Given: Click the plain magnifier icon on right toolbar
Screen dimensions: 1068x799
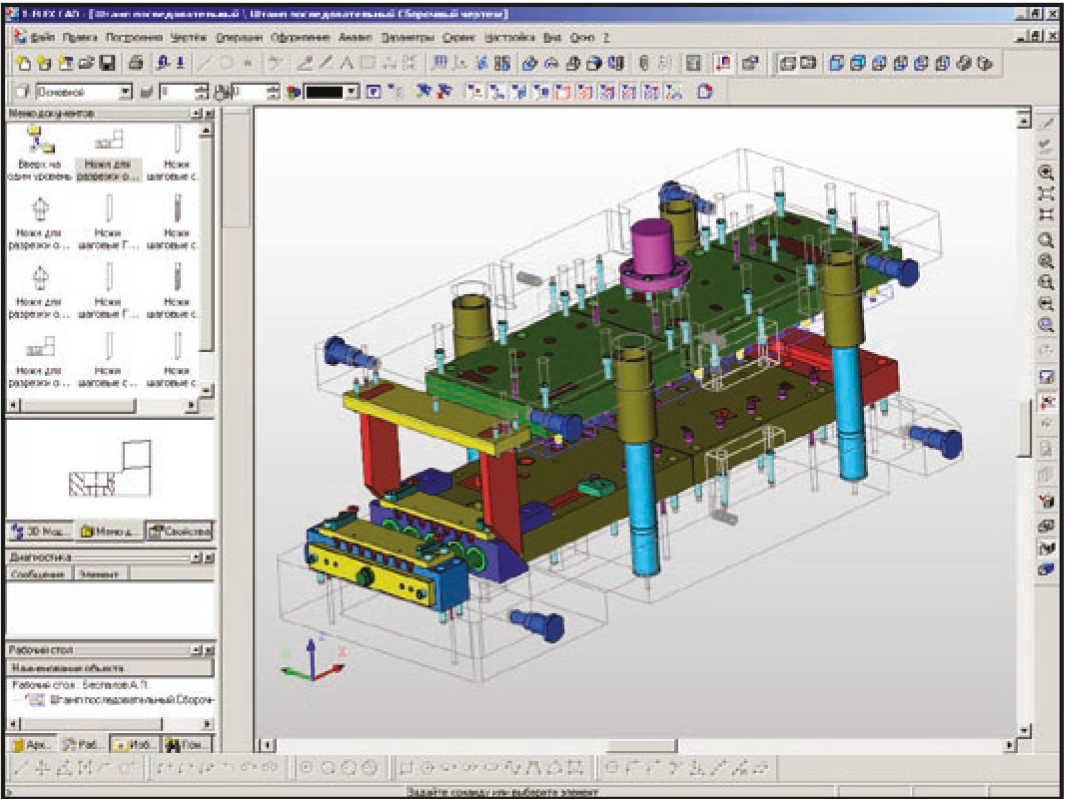Looking at the screenshot, I should pyautogui.click(x=1046, y=240).
